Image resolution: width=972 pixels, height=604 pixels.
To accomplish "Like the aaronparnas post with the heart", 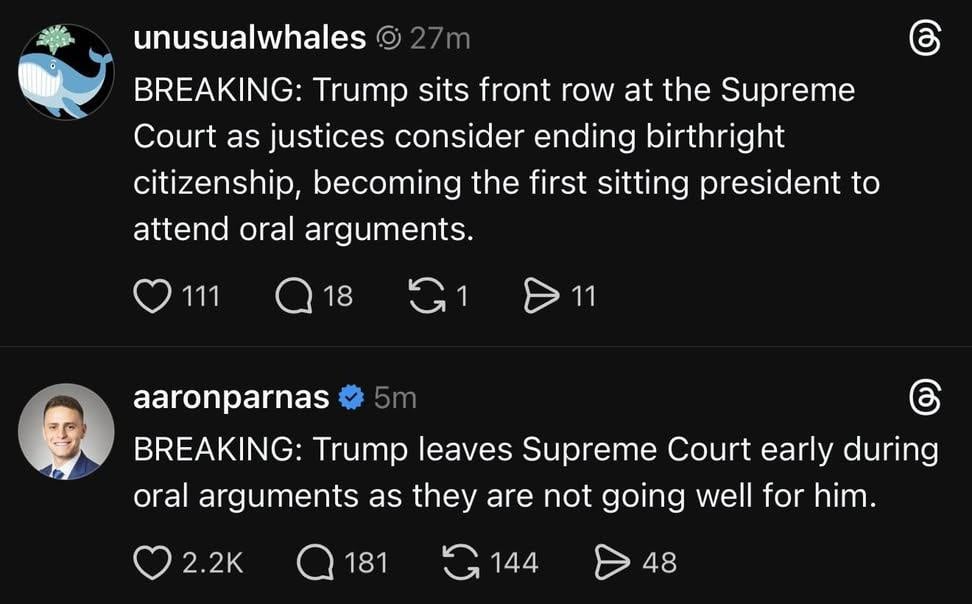I will coord(152,562).
